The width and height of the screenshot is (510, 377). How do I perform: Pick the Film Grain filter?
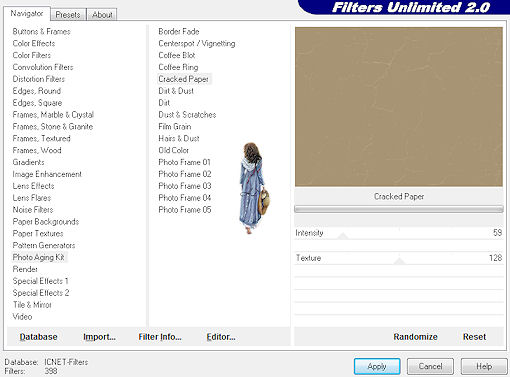(175, 127)
